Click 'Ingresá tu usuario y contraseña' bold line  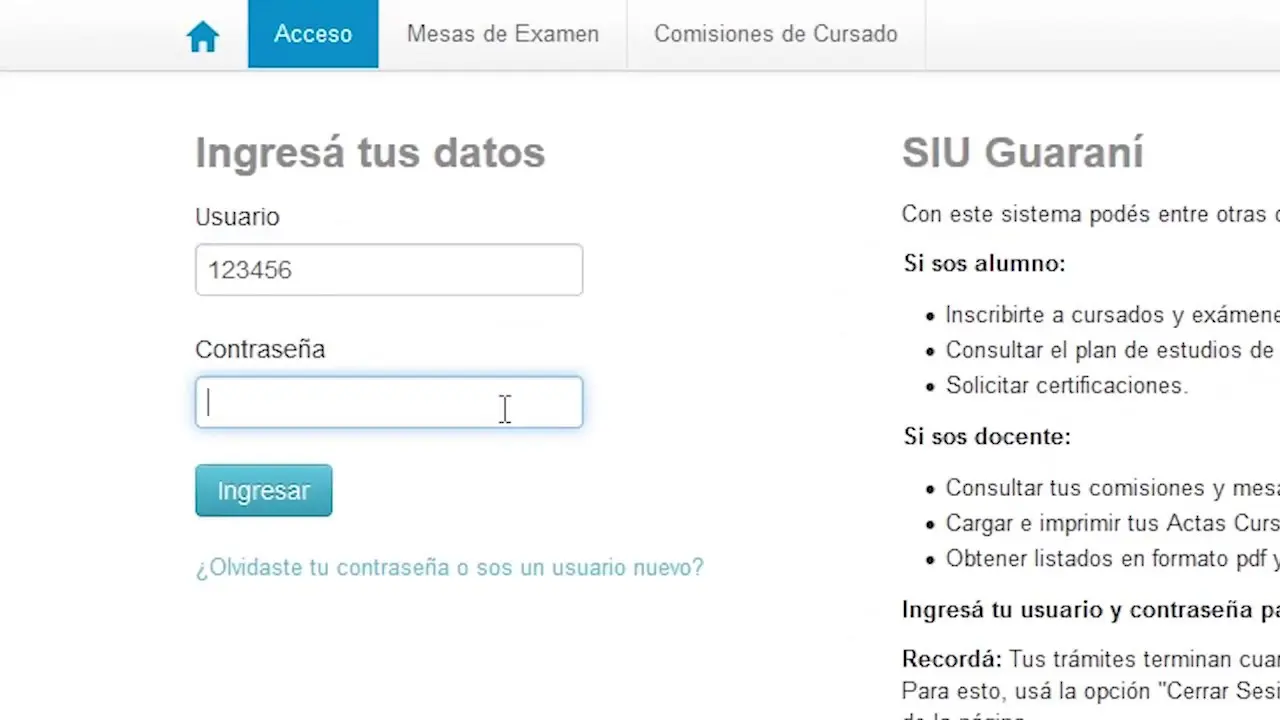click(x=1090, y=610)
